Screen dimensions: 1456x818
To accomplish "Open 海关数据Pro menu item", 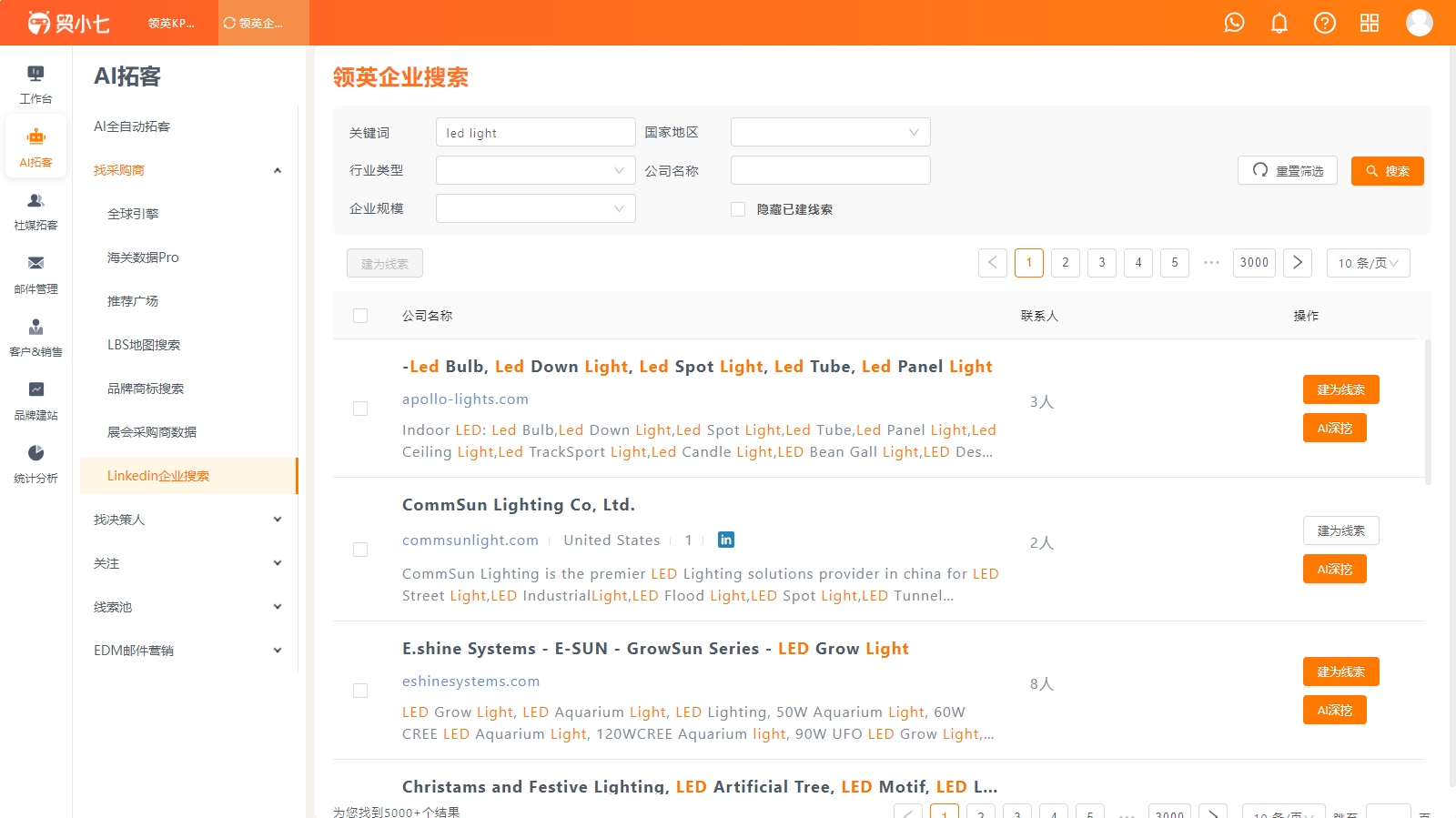I will click(x=188, y=258).
